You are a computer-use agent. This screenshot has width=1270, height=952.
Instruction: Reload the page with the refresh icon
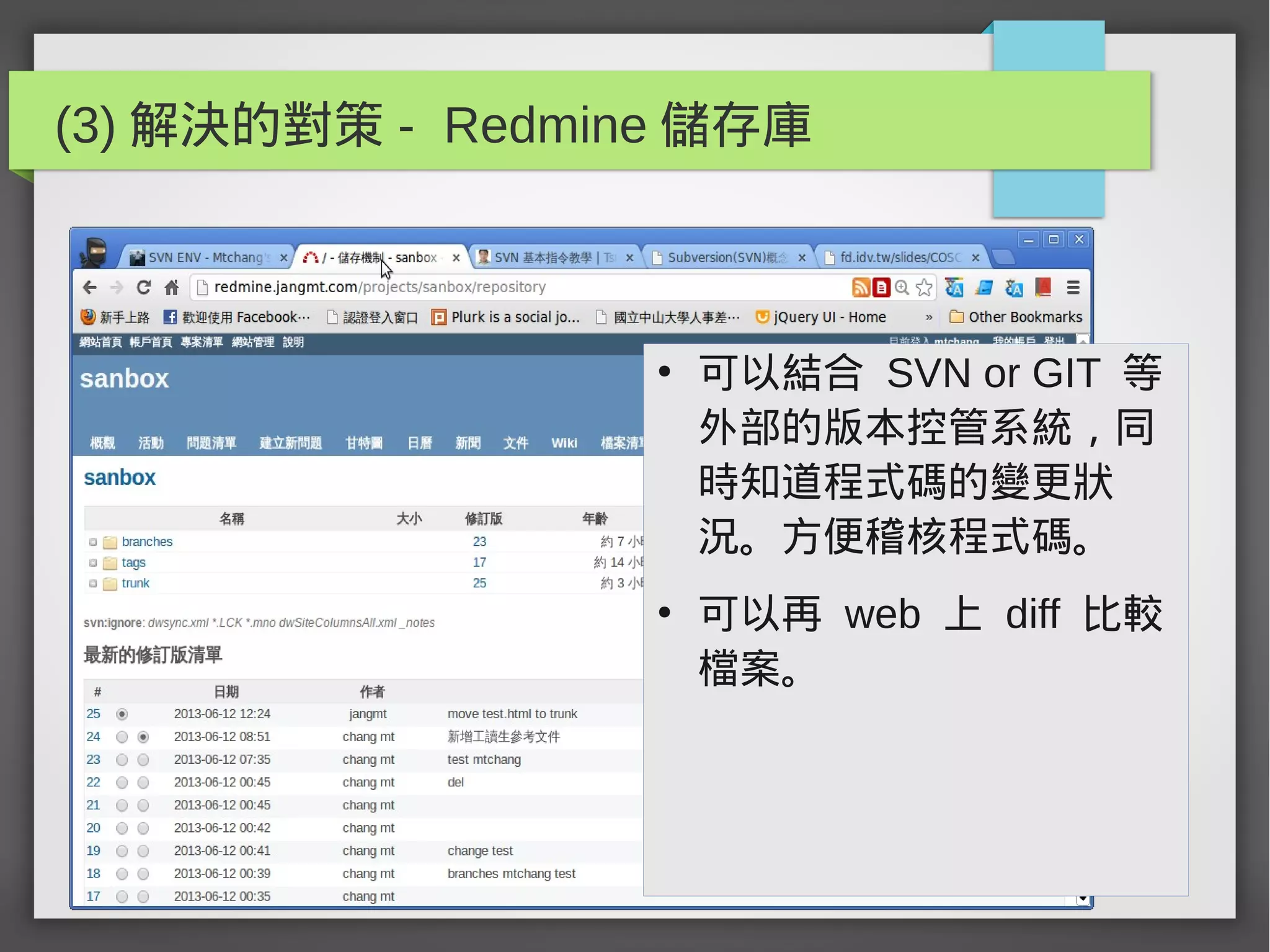click(x=144, y=287)
